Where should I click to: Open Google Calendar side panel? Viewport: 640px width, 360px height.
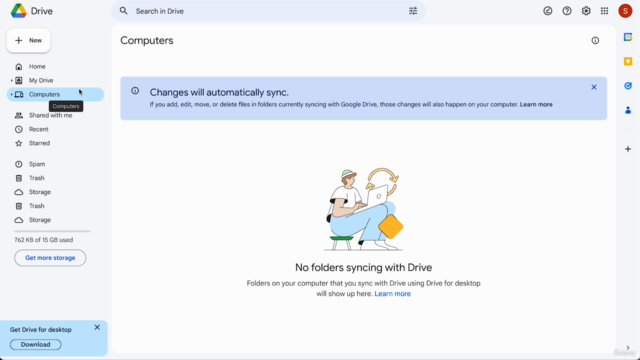tap(628, 37)
